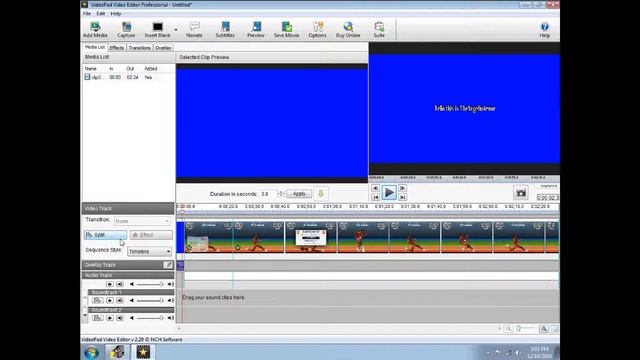
Task: Step forward one frame in preview
Action: [x=402, y=188]
